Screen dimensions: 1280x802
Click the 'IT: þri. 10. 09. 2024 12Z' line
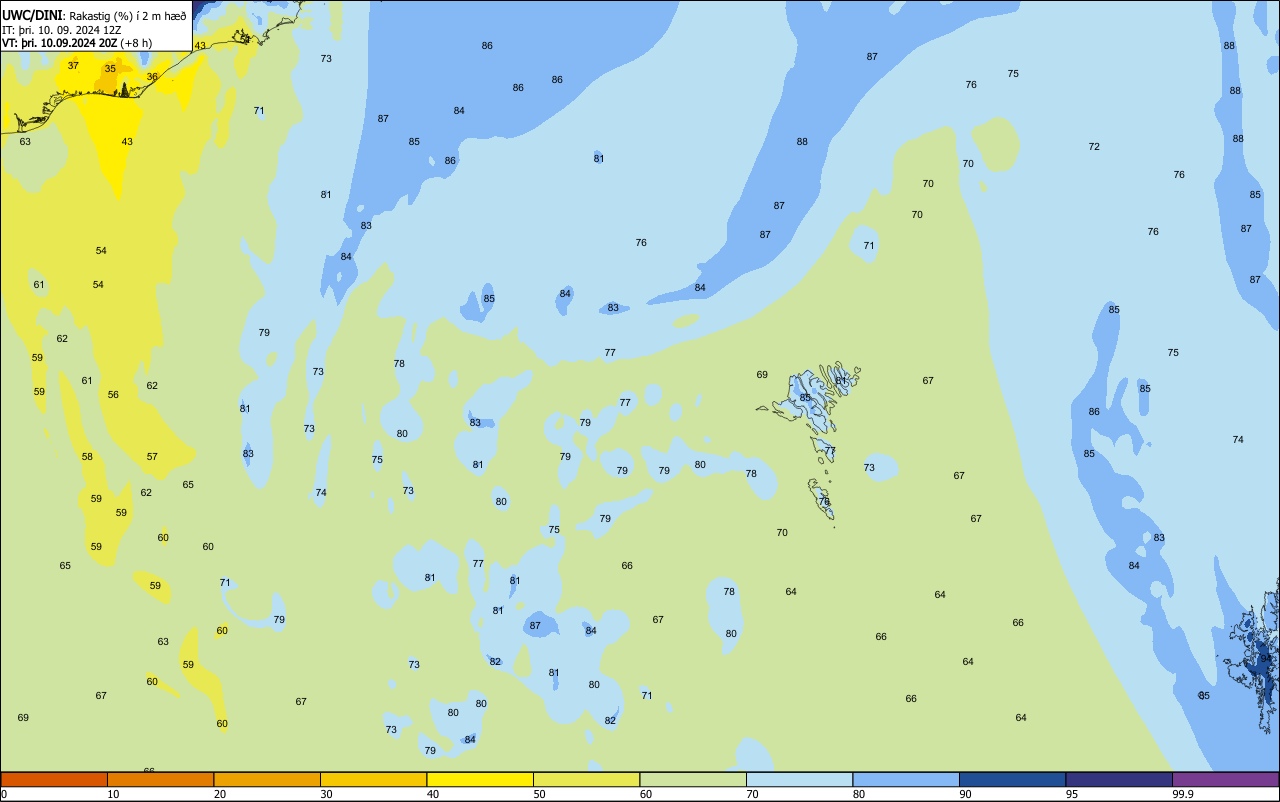[62, 30]
